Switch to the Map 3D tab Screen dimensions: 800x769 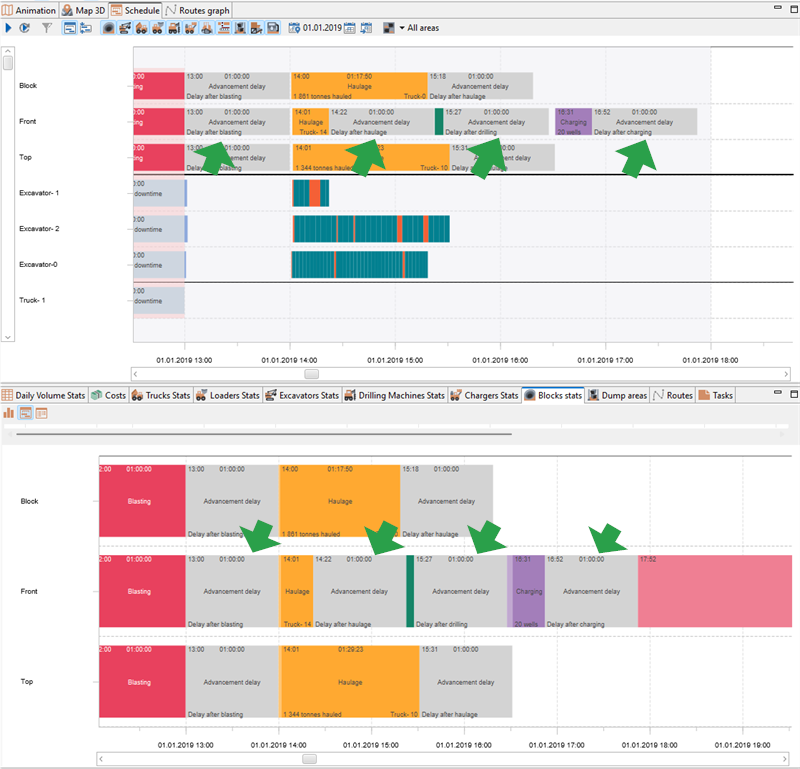pos(84,10)
